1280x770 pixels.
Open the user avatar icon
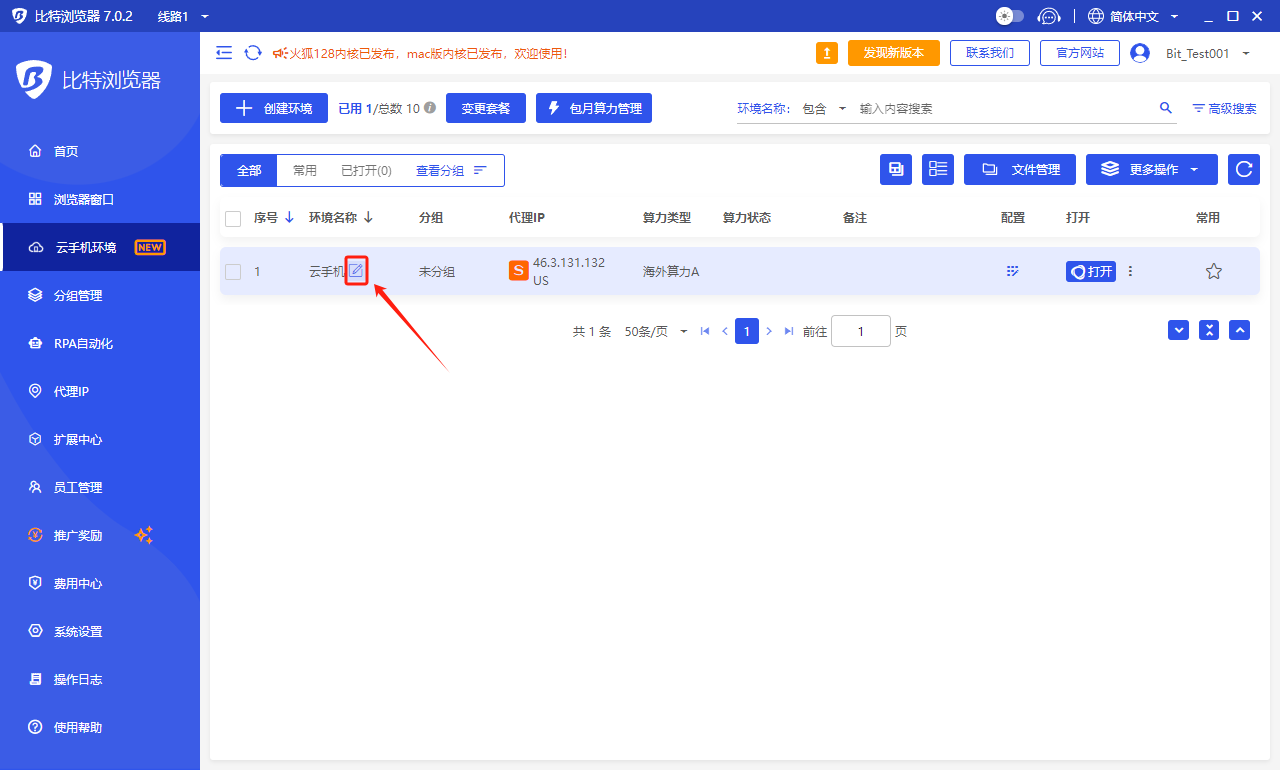click(1140, 53)
